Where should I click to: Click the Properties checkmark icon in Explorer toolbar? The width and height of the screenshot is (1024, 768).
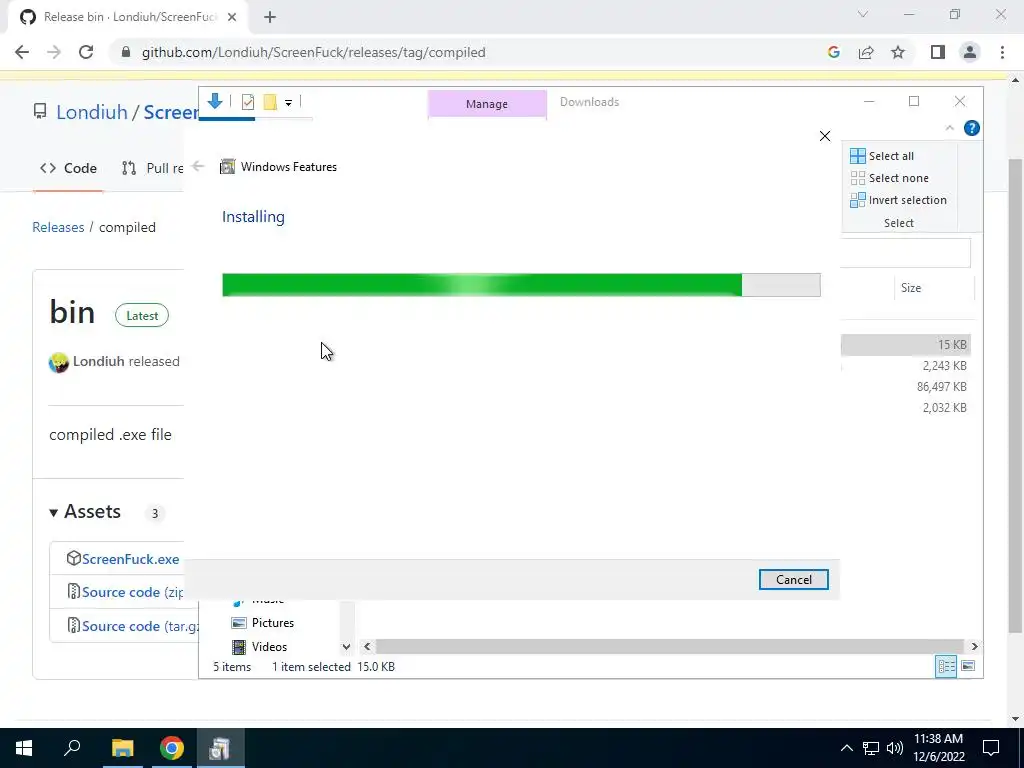point(248,102)
